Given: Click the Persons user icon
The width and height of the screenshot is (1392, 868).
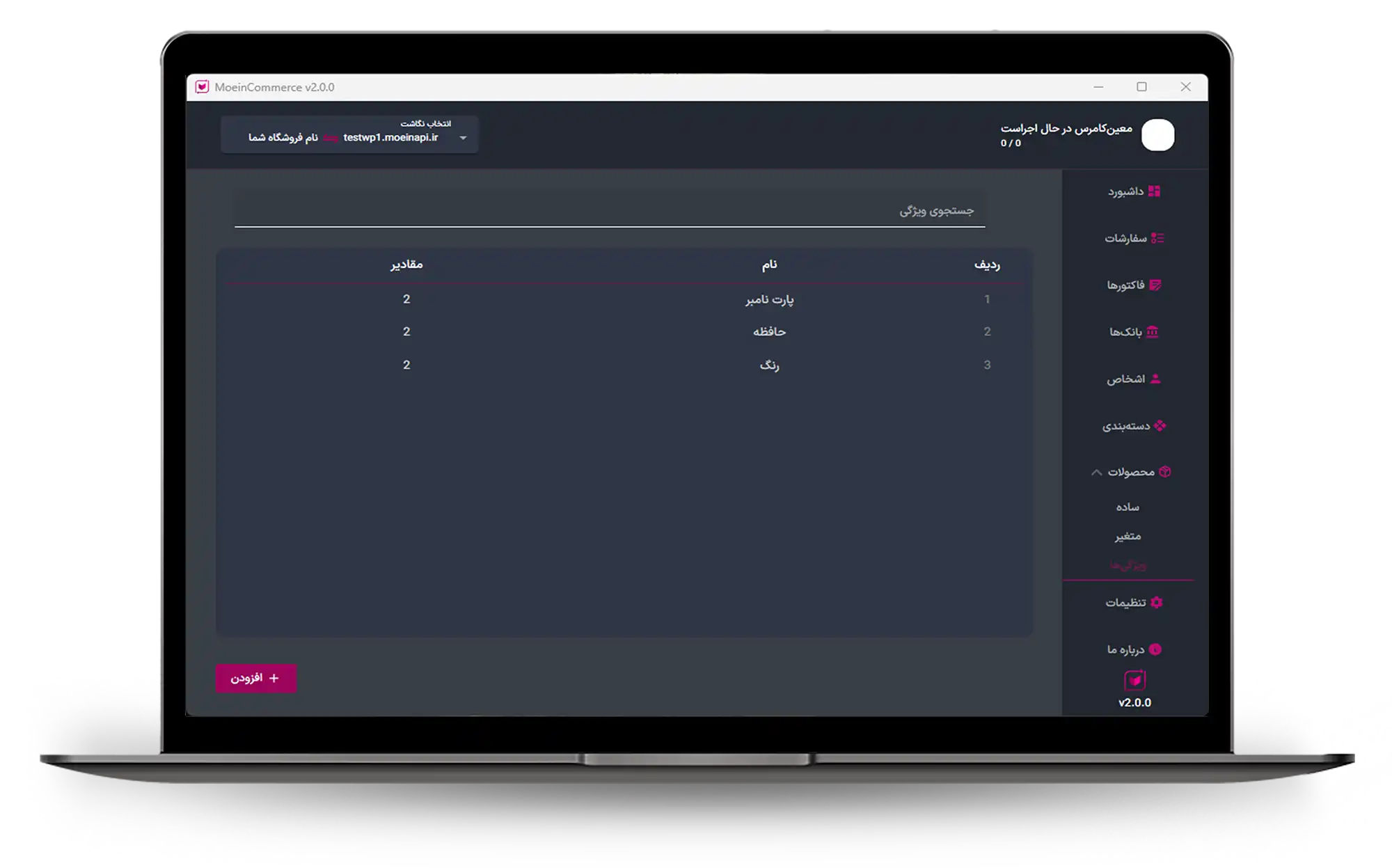Looking at the screenshot, I should tap(1155, 379).
